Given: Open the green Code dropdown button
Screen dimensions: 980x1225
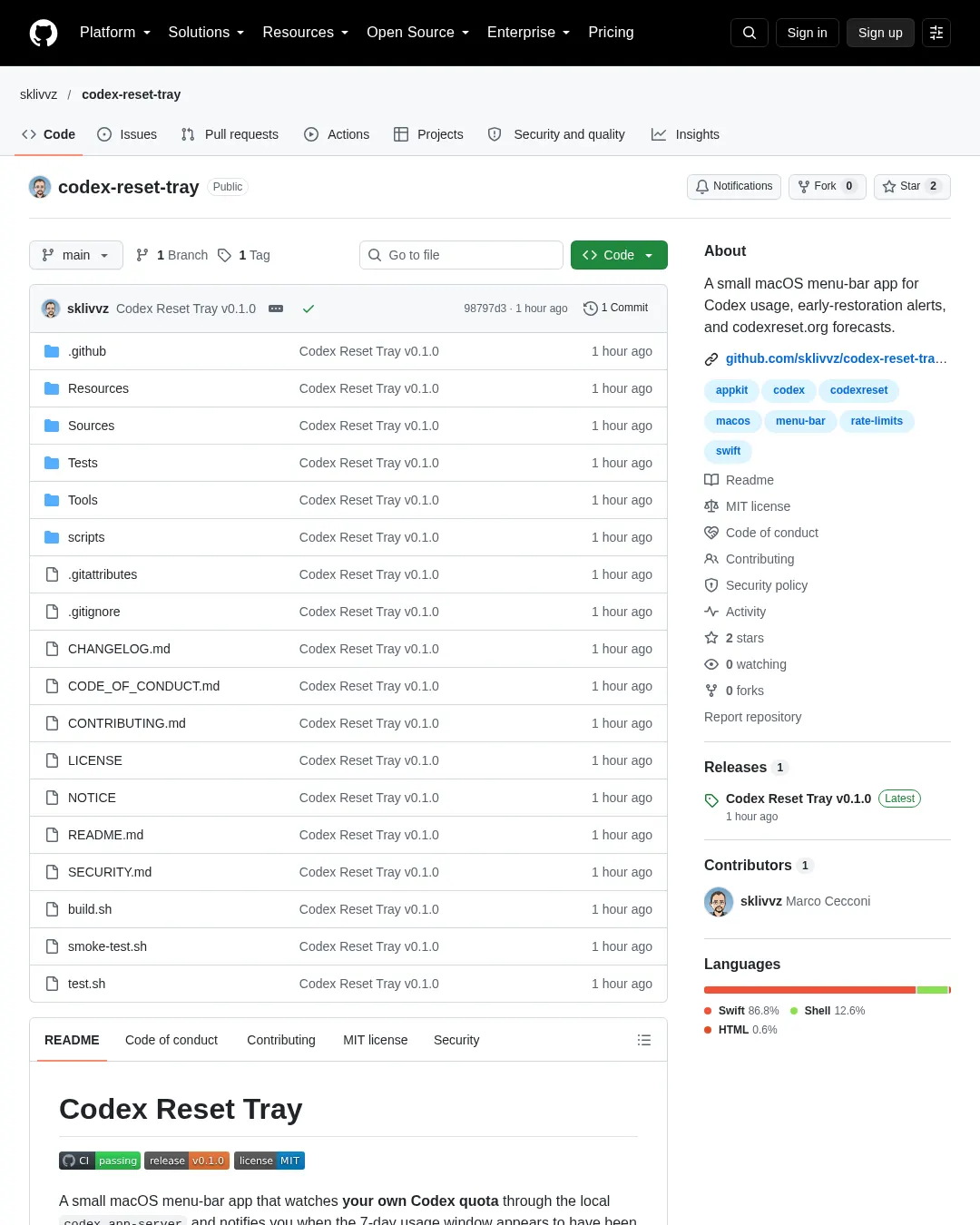Looking at the screenshot, I should pos(619,255).
